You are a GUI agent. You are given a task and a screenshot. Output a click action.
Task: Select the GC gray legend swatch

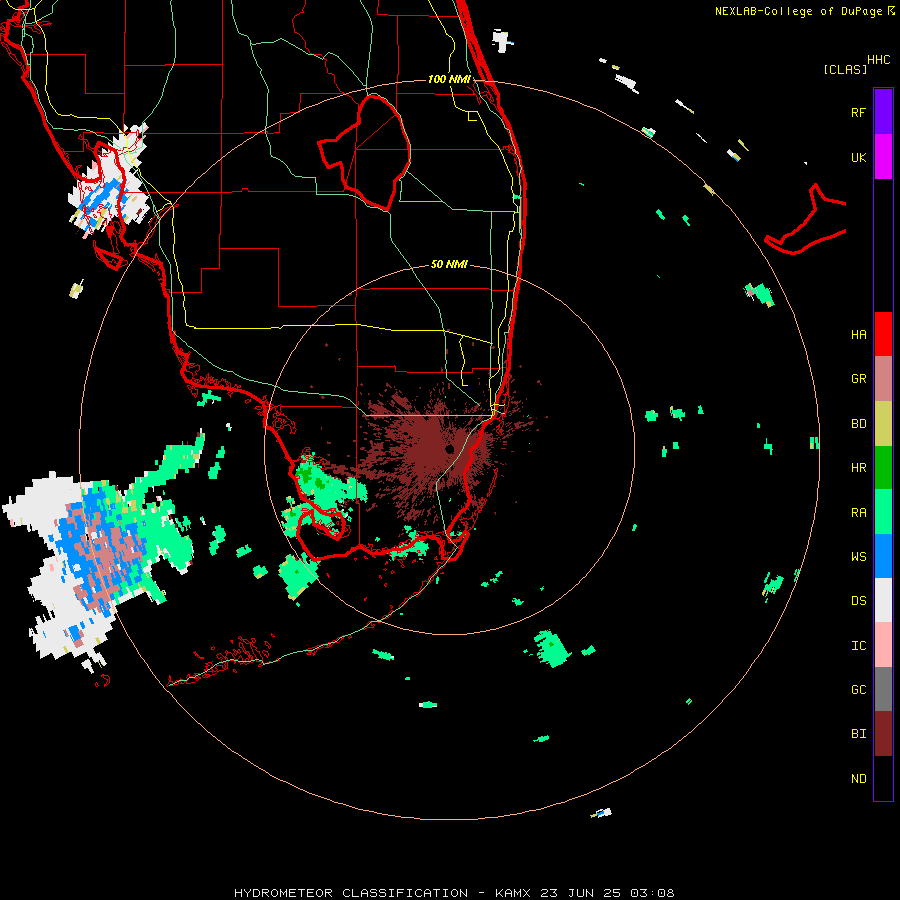pyautogui.click(x=883, y=689)
